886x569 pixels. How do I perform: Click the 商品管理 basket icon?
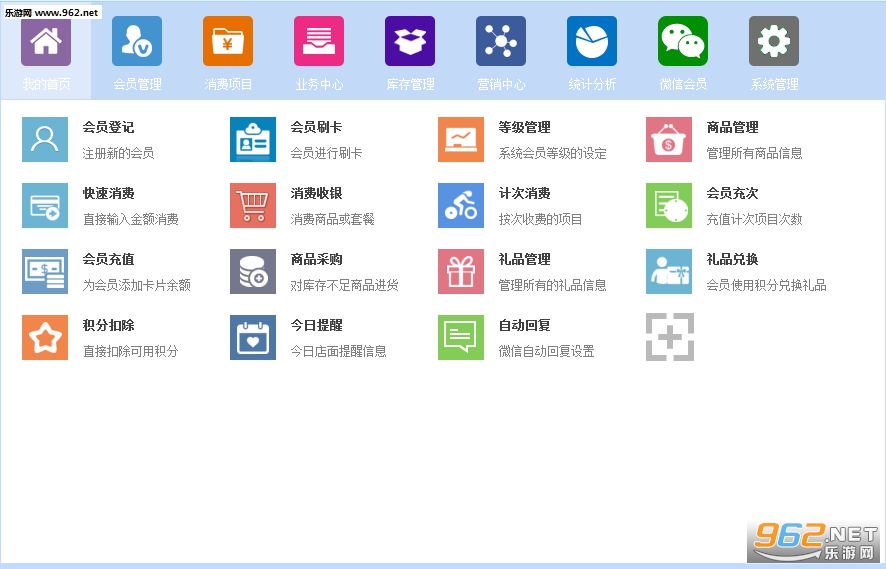point(668,139)
